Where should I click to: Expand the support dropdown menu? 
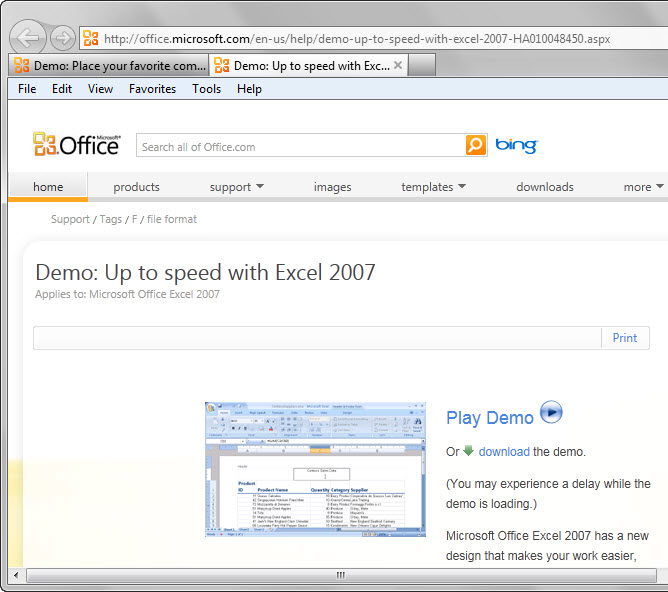[x=236, y=187]
